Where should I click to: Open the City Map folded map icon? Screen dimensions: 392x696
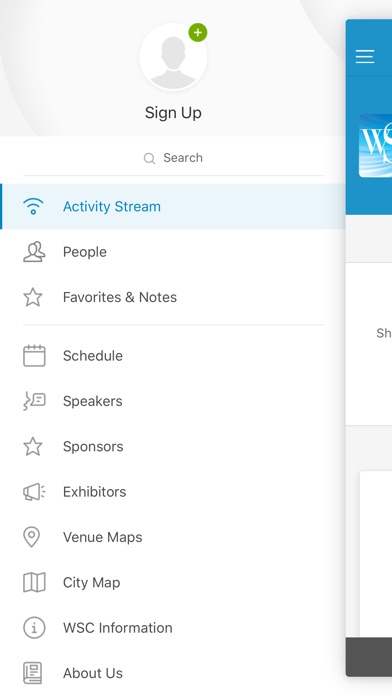(34, 582)
